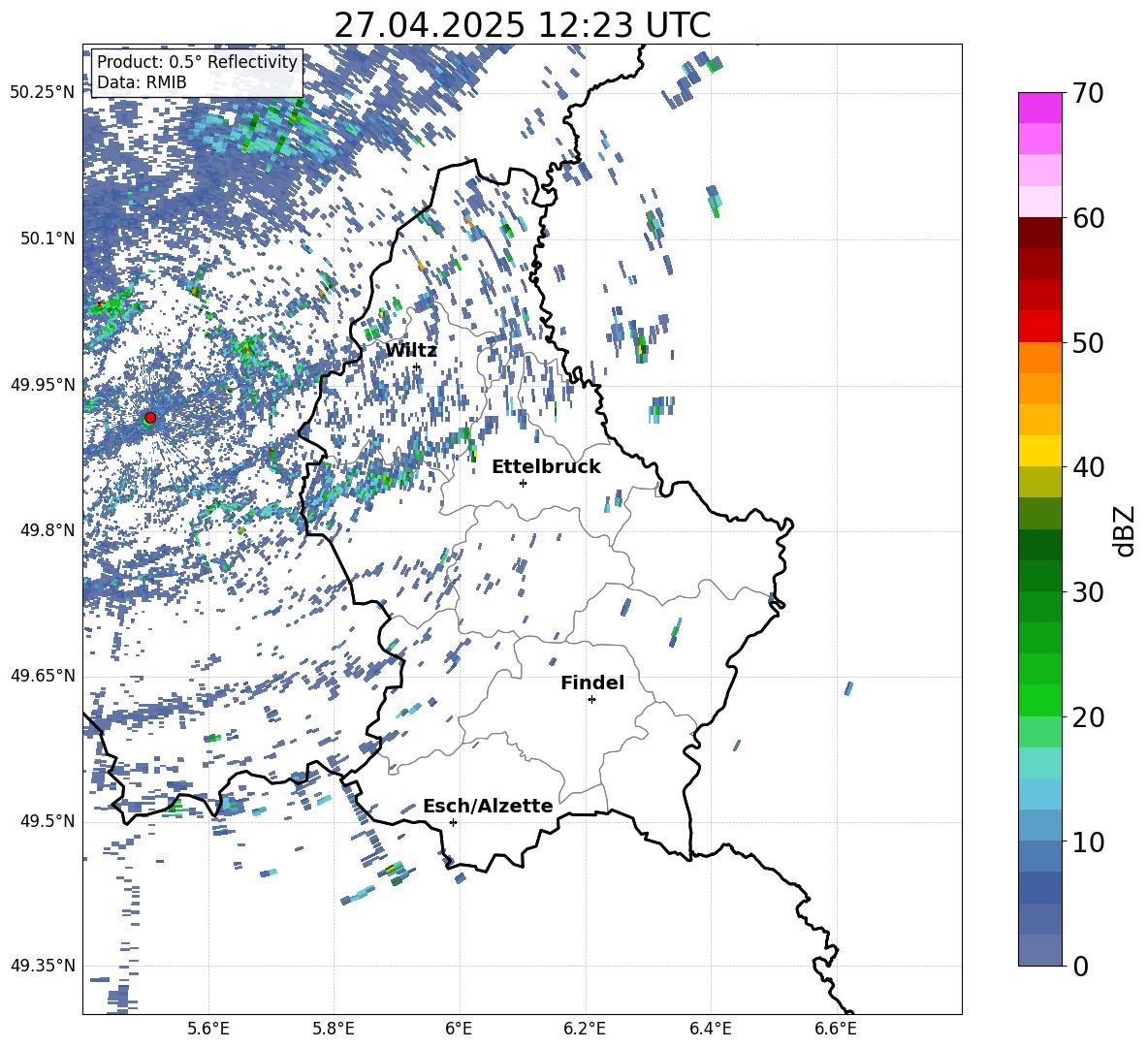The height and width of the screenshot is (1048, 1148).
Task: Click the colorbar tick value 20
Action: click(1087, 717)
